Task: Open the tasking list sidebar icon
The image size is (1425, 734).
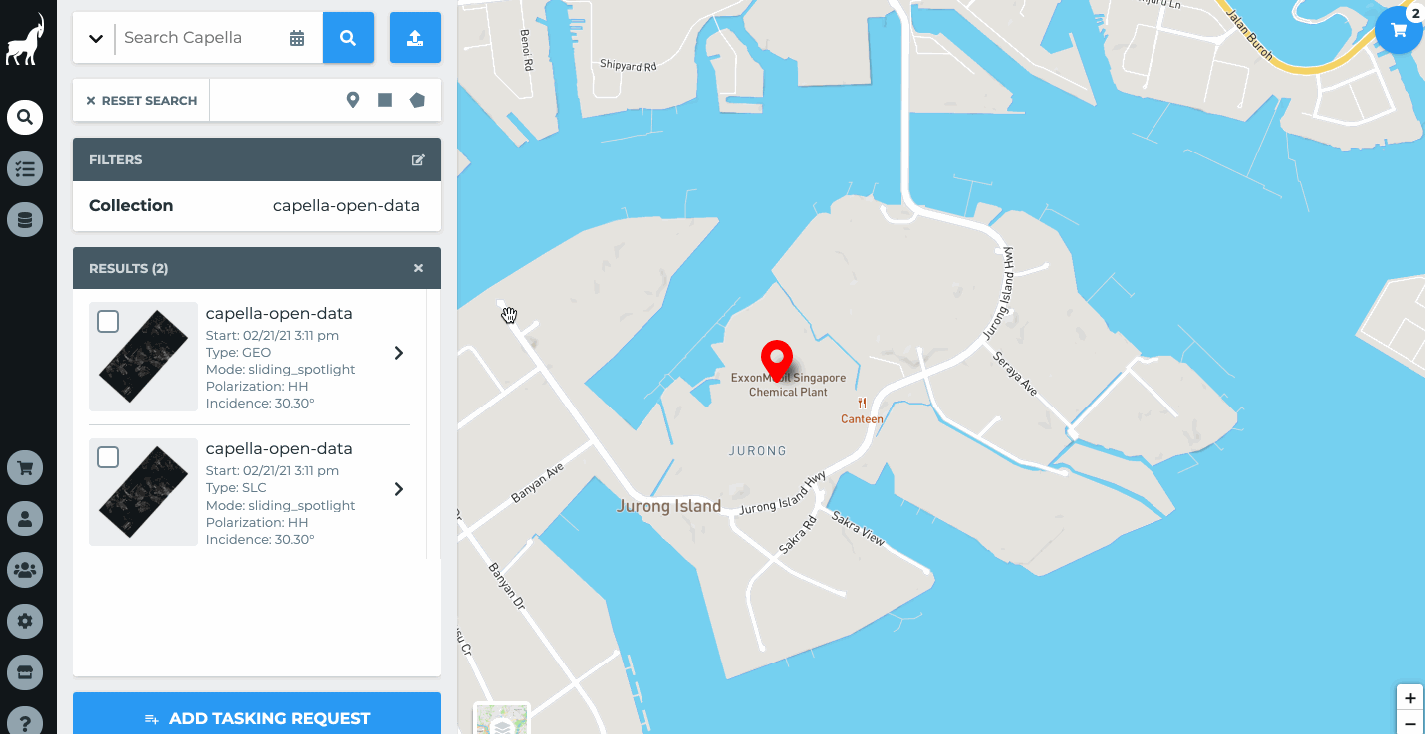Action: click(25, 169)
